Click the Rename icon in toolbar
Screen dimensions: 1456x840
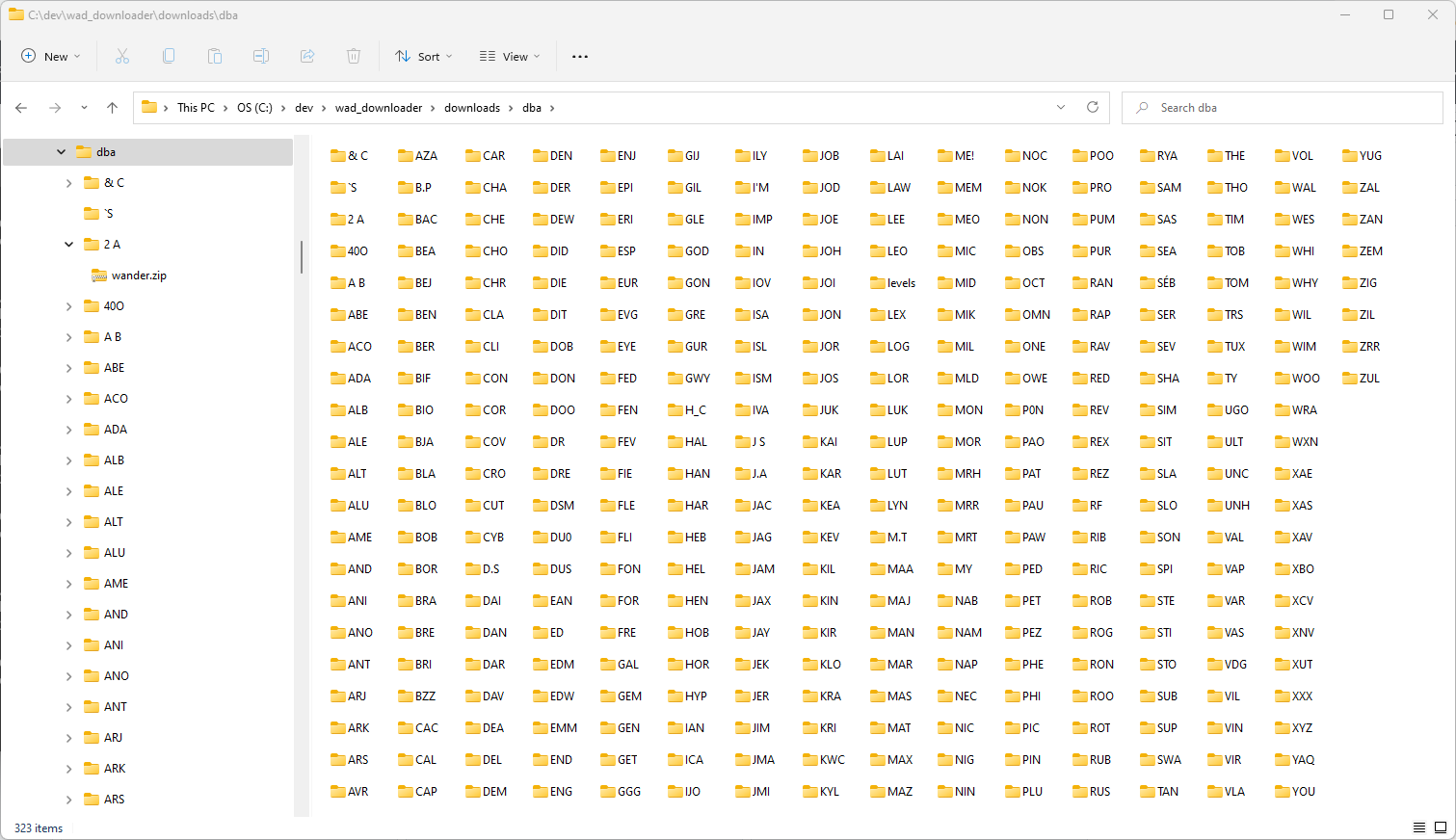[x=261, y=56]
